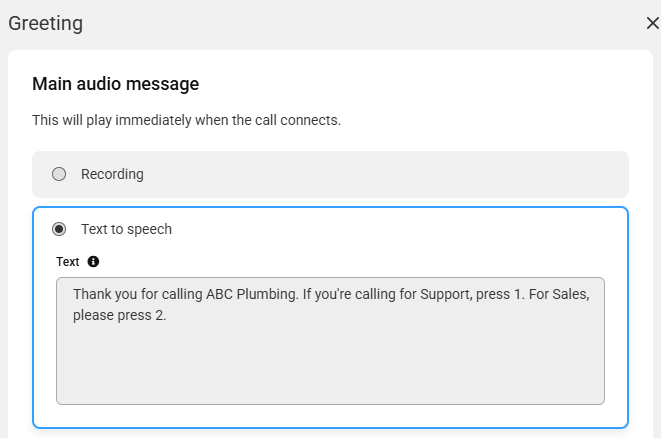Click the Greeting panel title
Screen dimensions: 661x438
[46, 23]
